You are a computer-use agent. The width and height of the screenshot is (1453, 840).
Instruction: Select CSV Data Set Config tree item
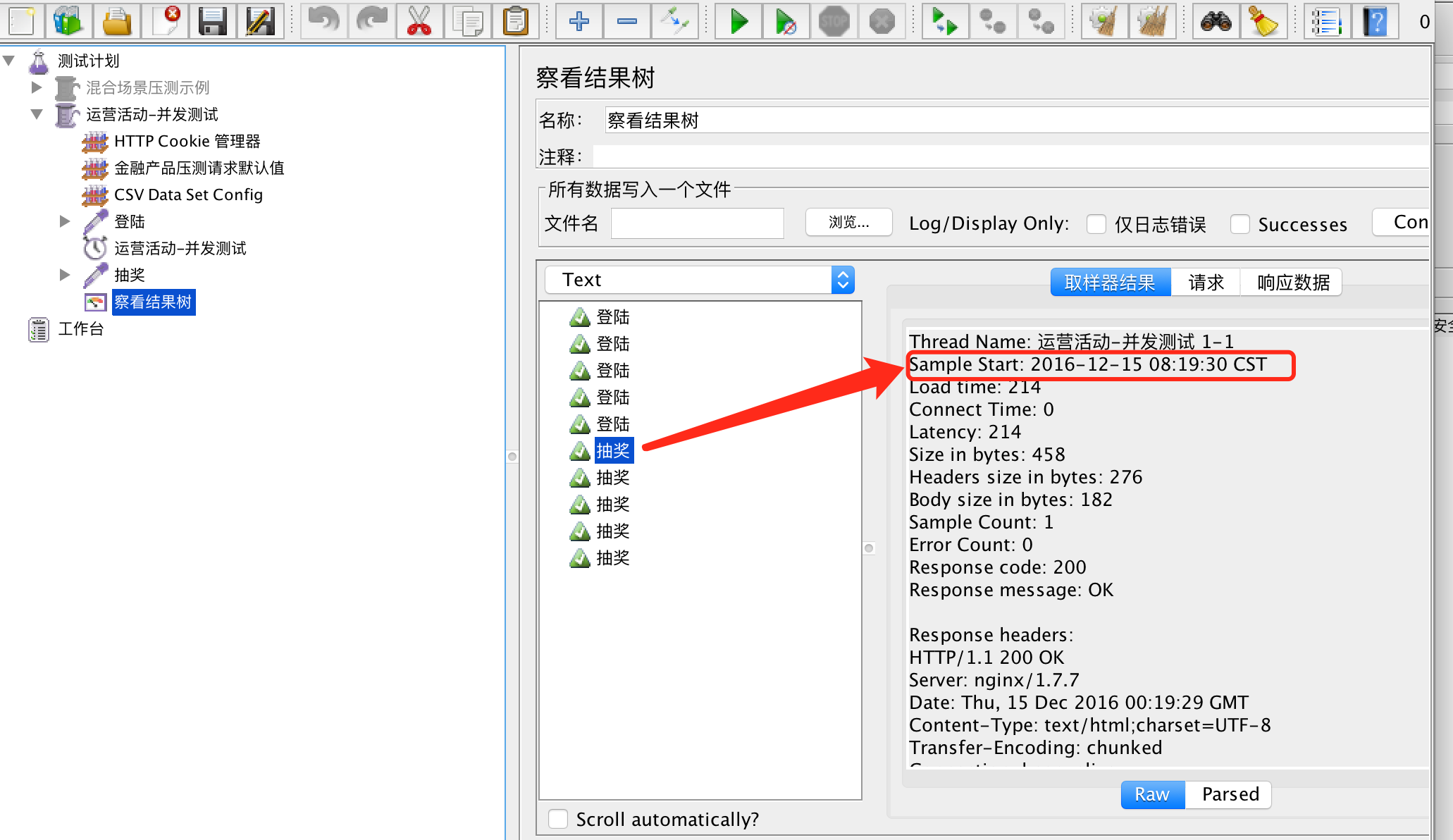click(x=188, y=194)
